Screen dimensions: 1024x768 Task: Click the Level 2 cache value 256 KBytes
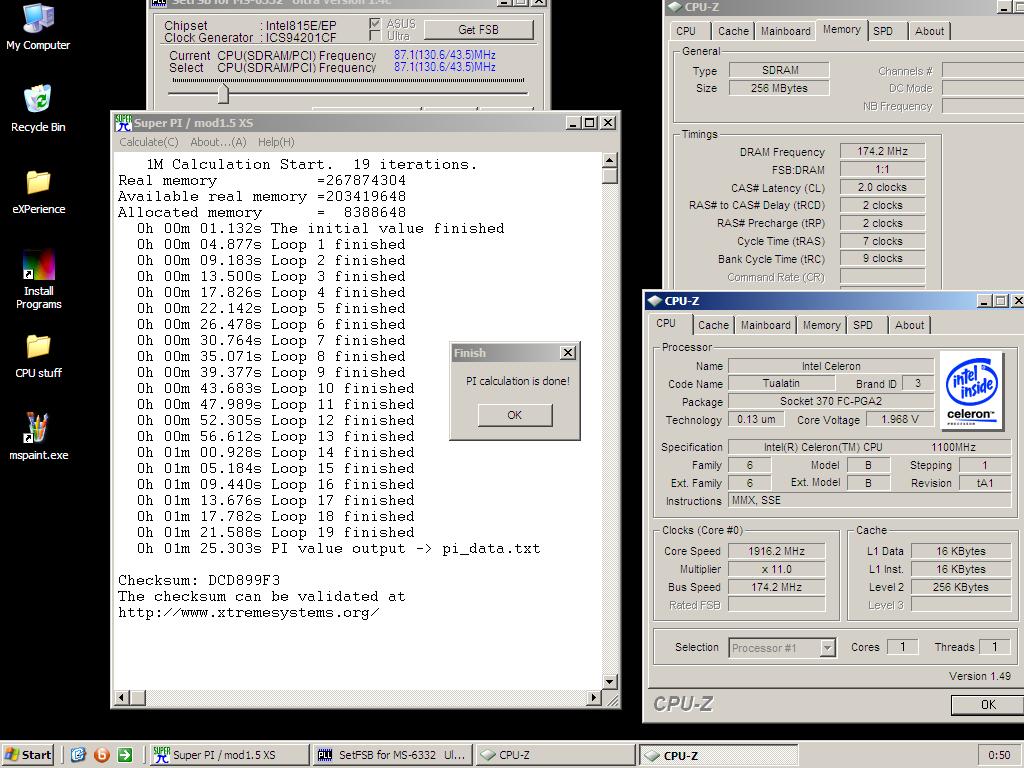click(960, 587)
